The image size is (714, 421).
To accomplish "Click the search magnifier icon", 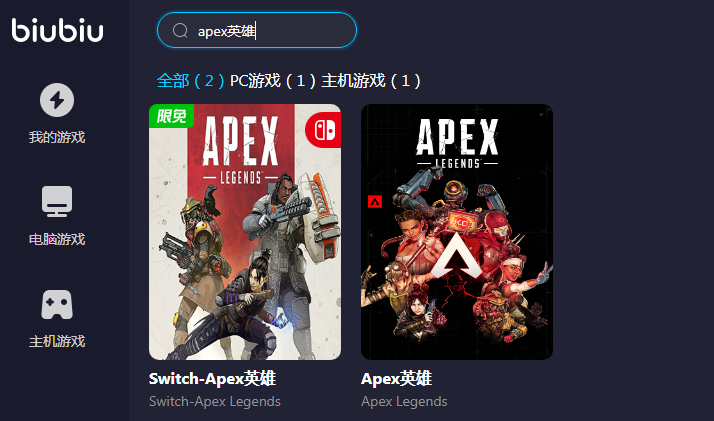I will coord(180,30).
